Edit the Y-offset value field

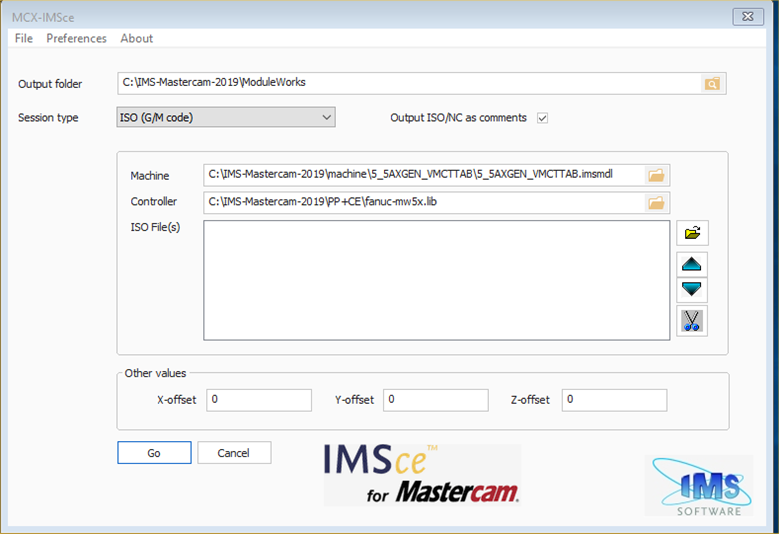(436, 400)
